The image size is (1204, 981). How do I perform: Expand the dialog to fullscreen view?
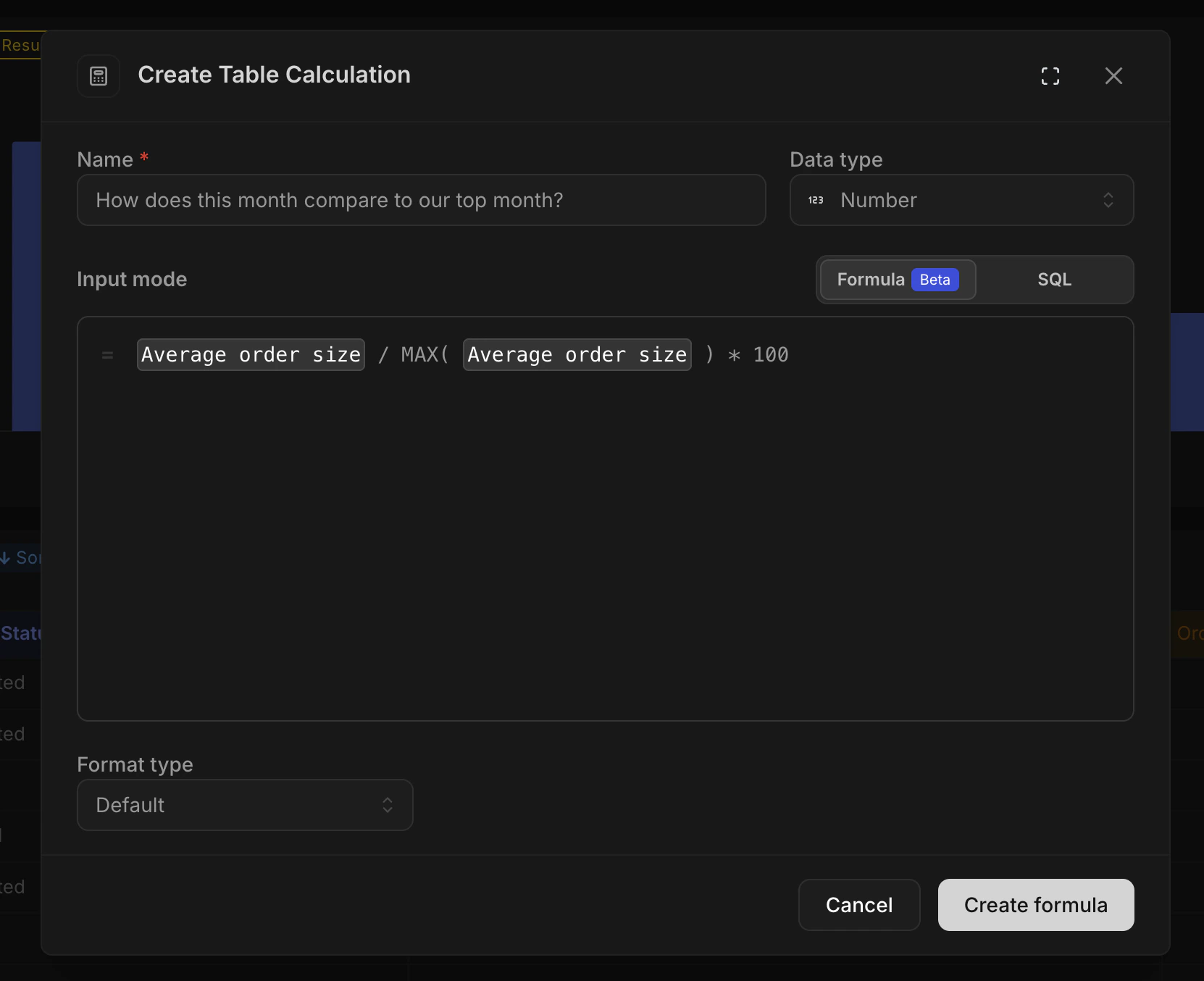(x=1051, y=75)
